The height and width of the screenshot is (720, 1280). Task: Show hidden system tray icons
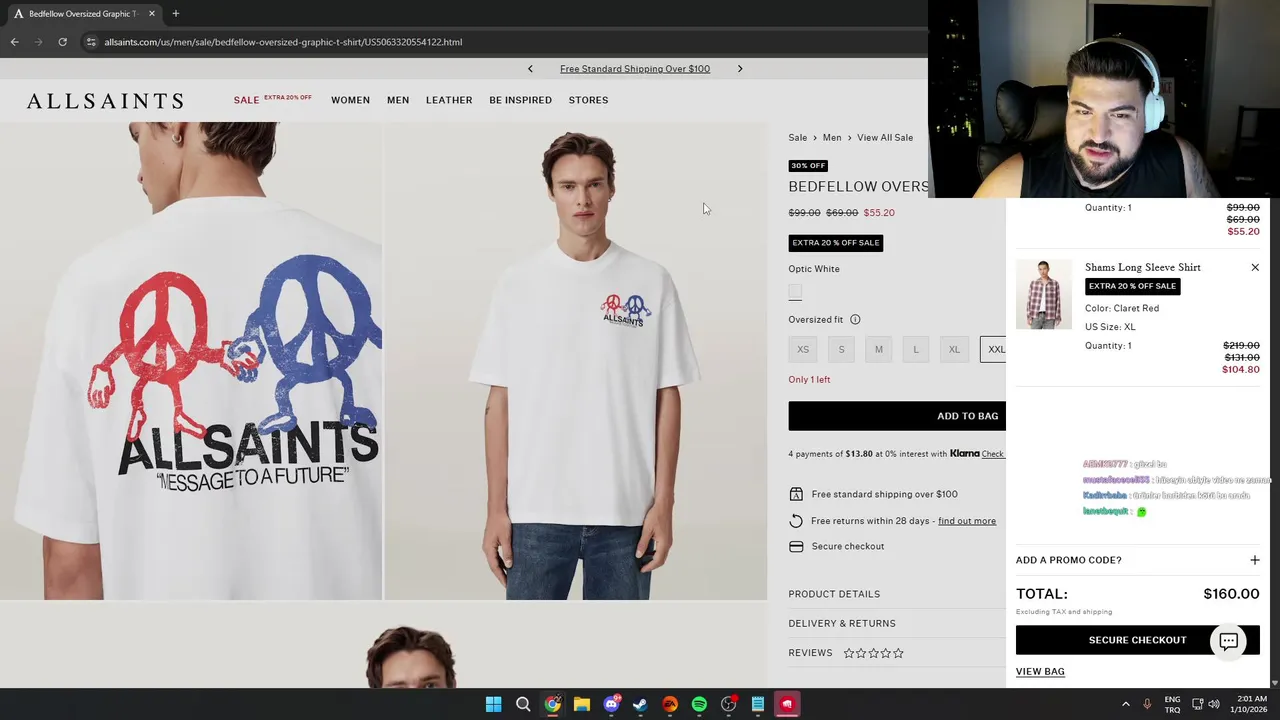click(x=1126, y=704)
